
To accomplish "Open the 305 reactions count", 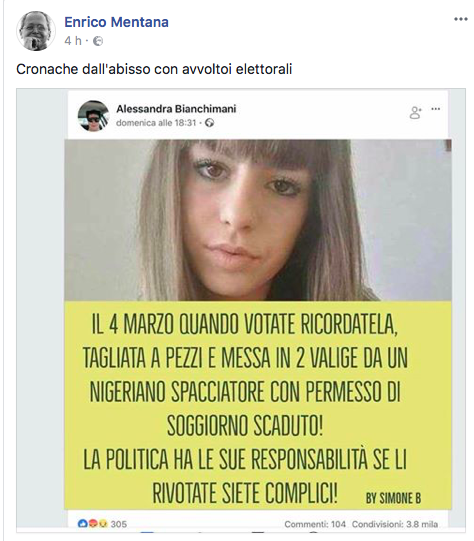I will coord(119,524).
